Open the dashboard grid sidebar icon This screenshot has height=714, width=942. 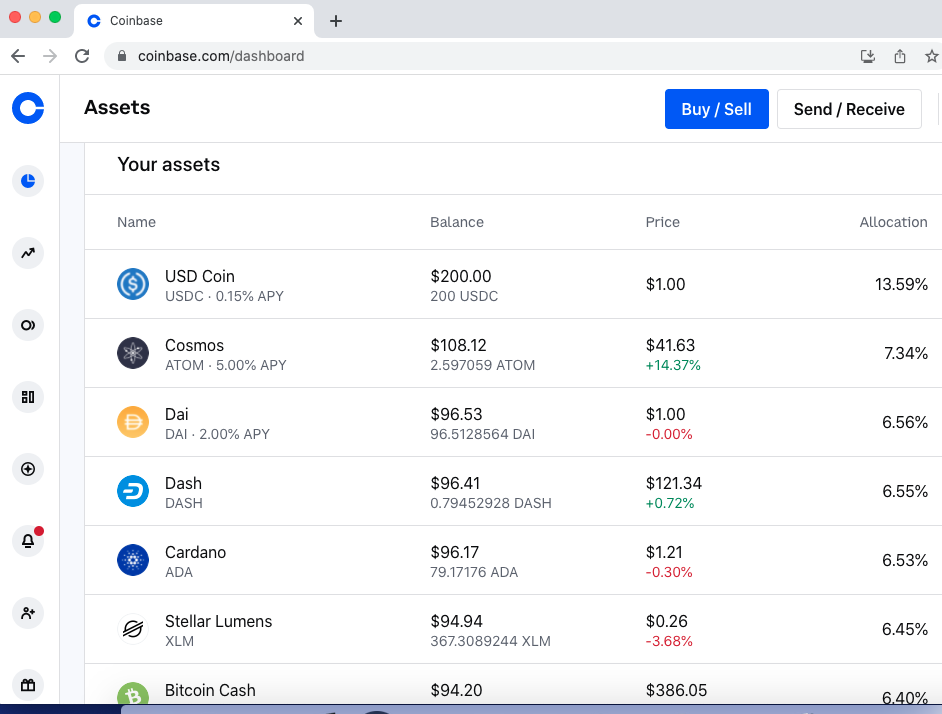28,397
